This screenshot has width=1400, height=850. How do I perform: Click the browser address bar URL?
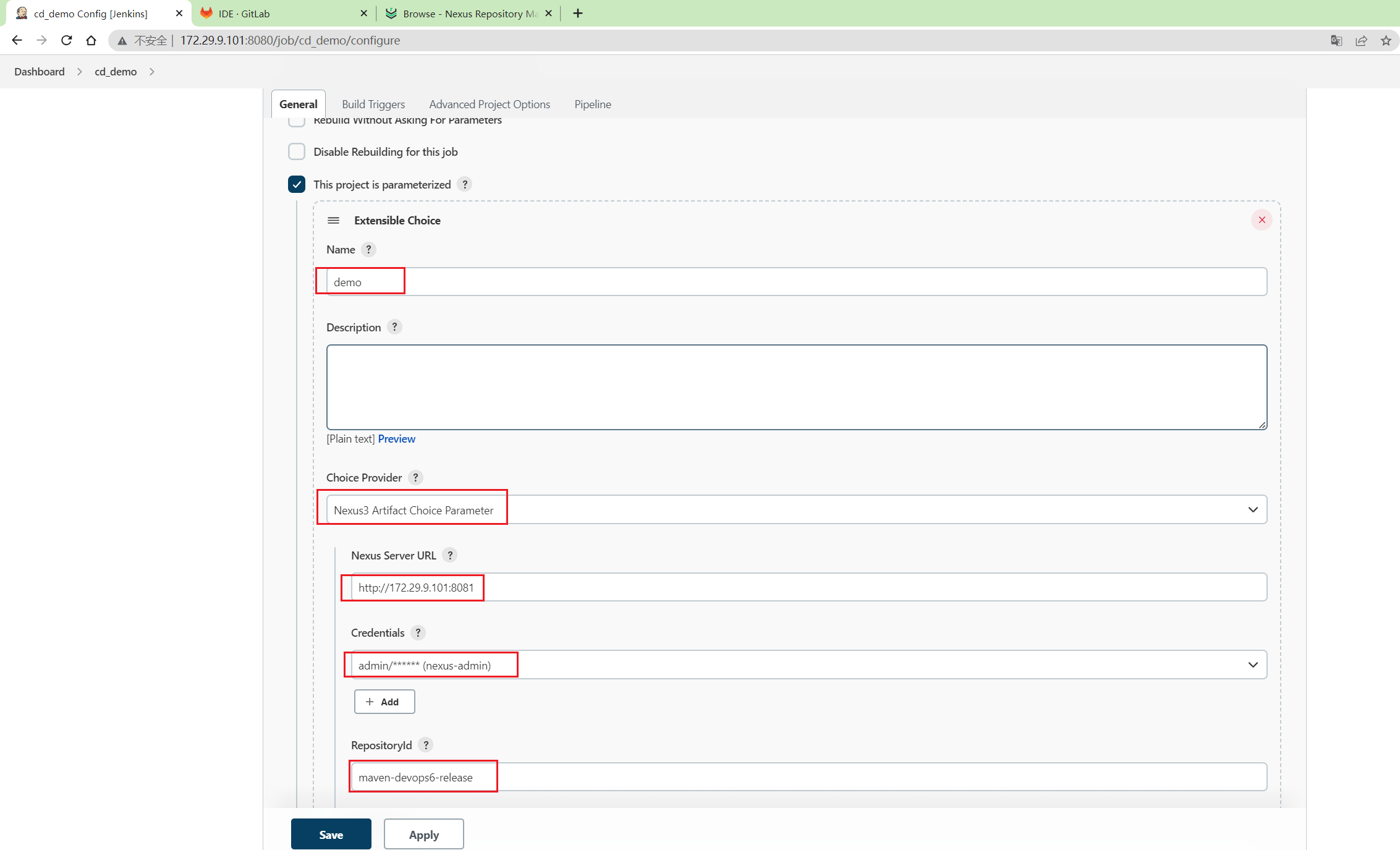tap(290, 40)
